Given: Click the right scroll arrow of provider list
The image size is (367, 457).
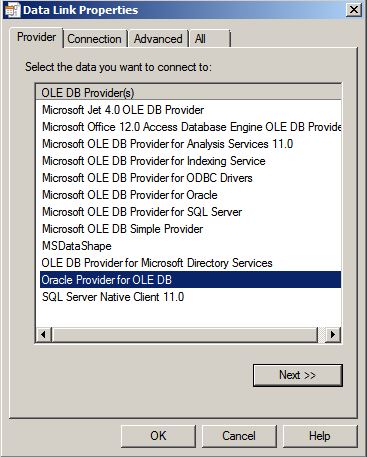Looking at the screenshot, I should (x=333, y=334).
